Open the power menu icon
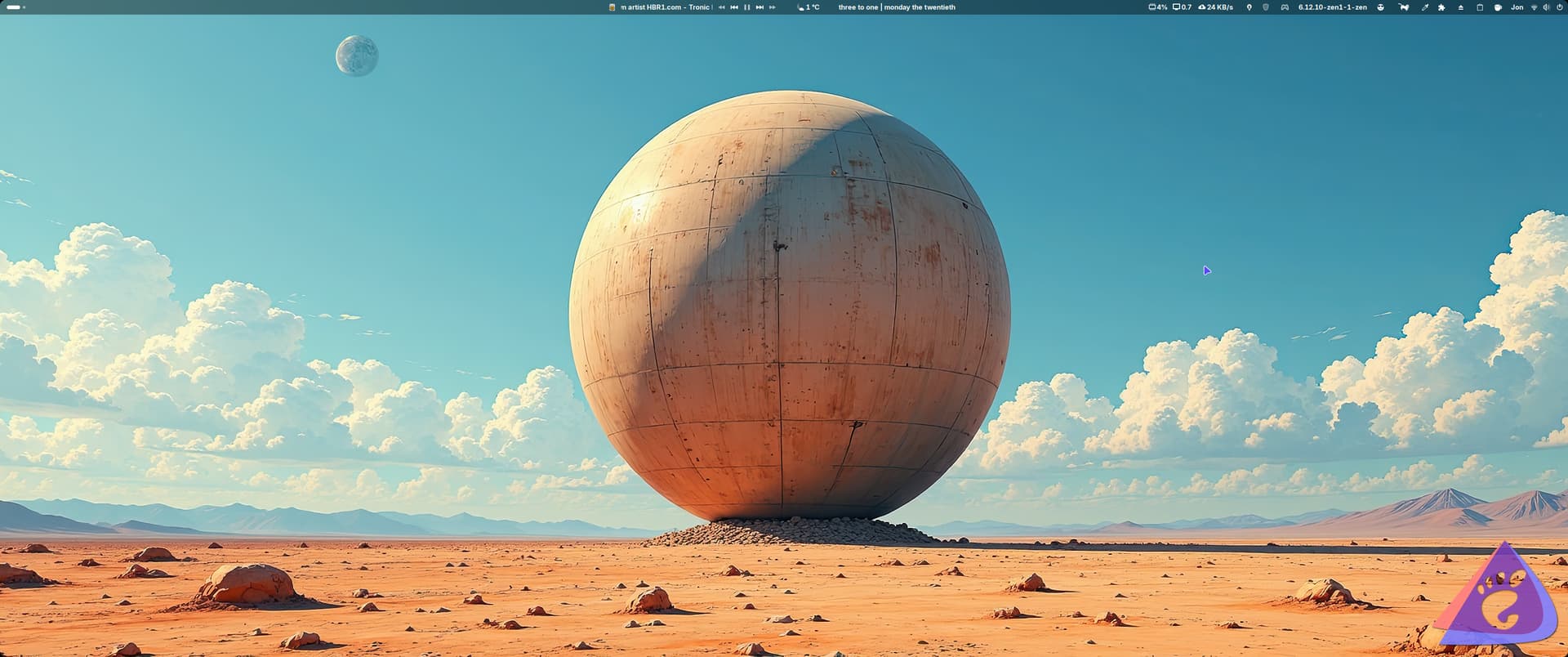The width and height of the screenshot is (1568, 657). [x=1559, y=7]
